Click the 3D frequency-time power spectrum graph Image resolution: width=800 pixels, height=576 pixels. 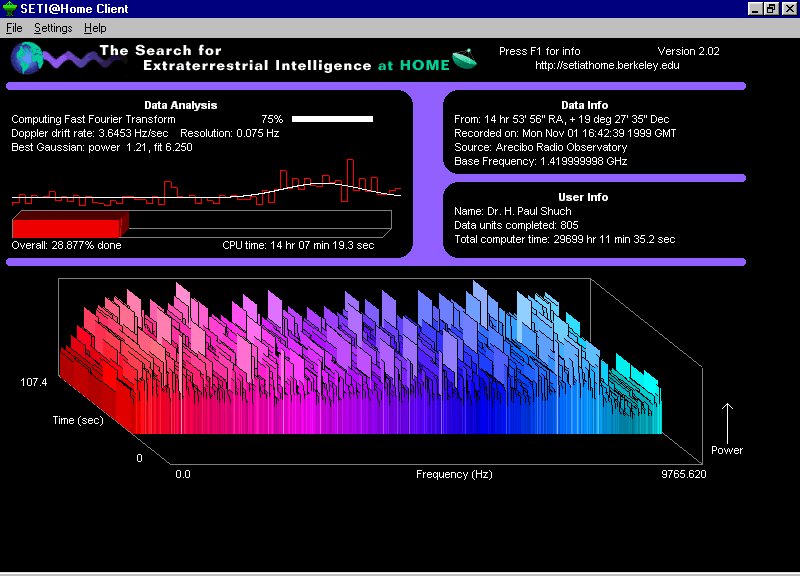380,371
